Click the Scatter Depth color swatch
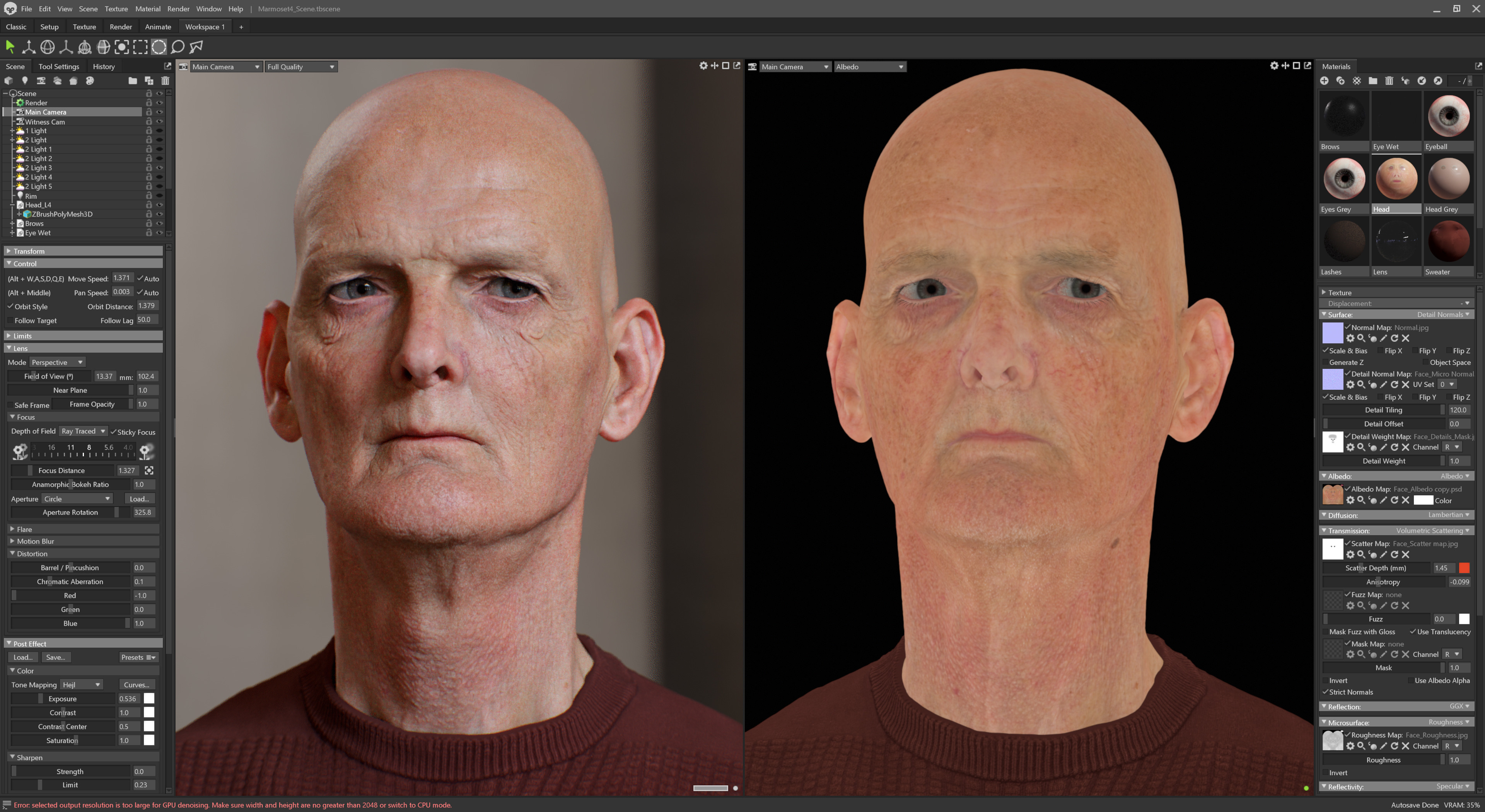1485x812 pixels. (1465, 568)
